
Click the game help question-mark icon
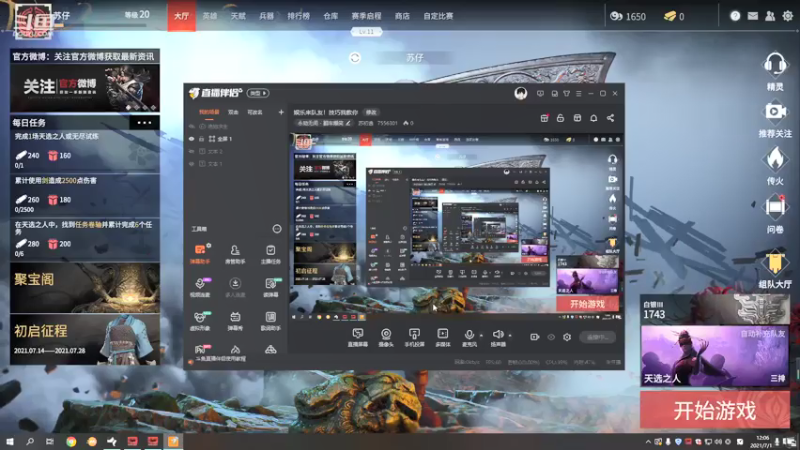click(x=735, y=16)
